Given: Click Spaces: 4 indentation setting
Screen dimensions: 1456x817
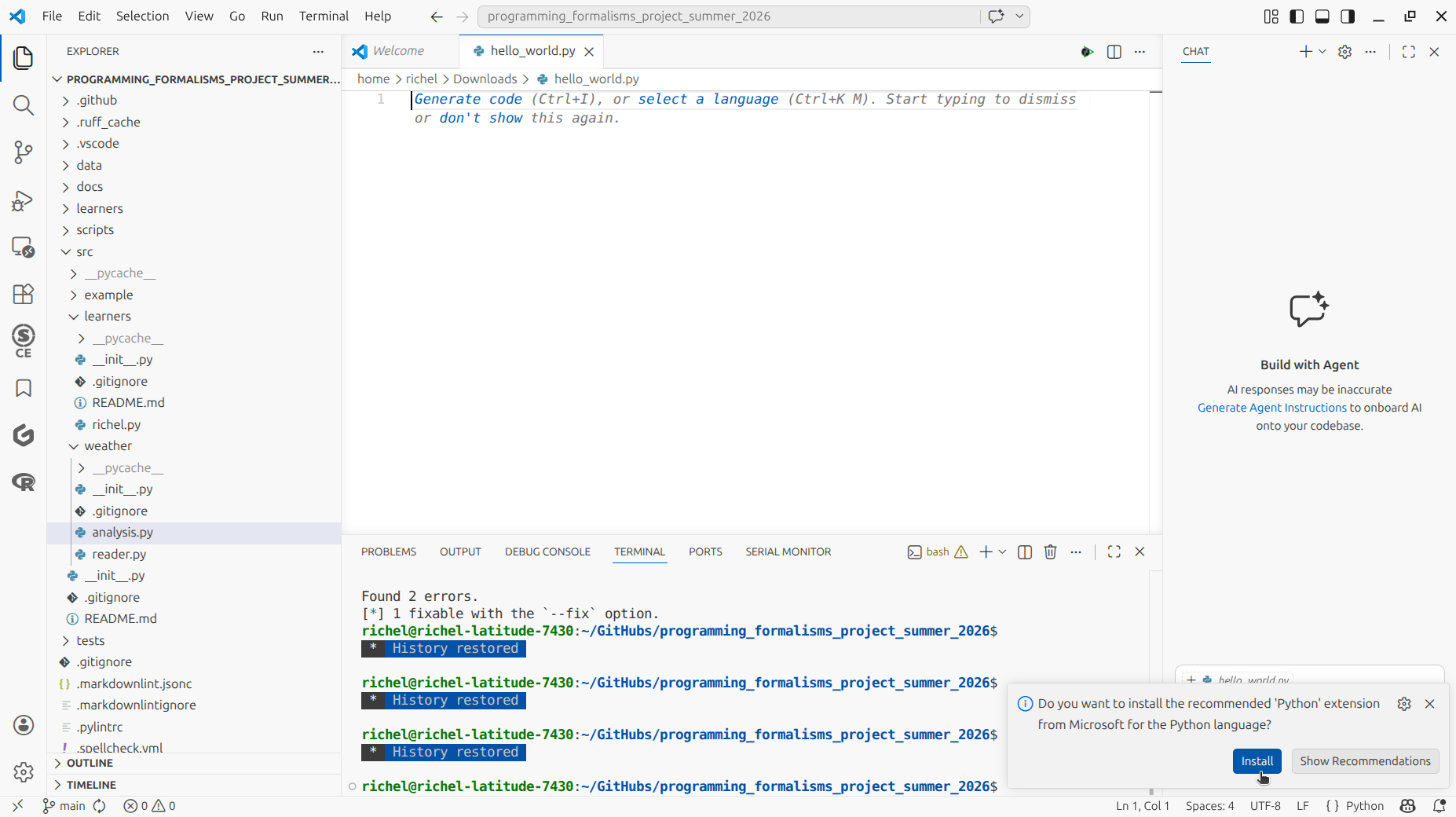Looking at the screenshot, I should point(1209,806).
